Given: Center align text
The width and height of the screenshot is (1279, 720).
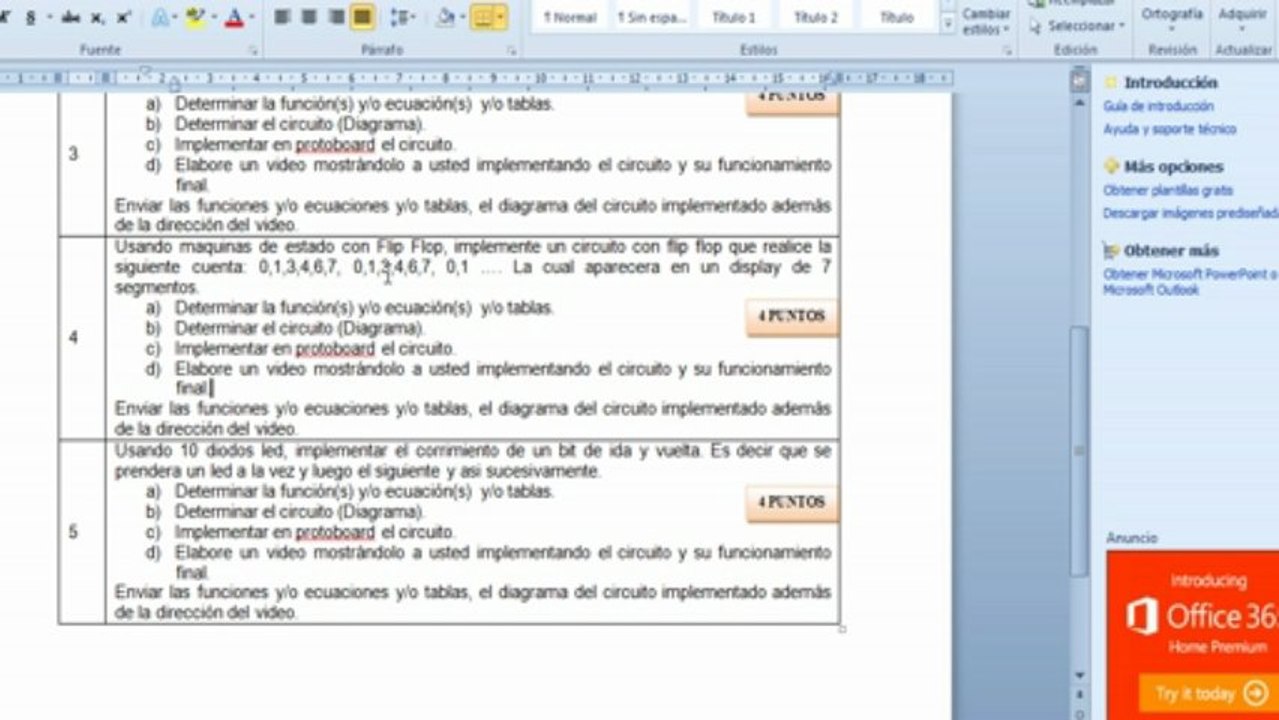Looking at the screenshot, I should point(309,17).
